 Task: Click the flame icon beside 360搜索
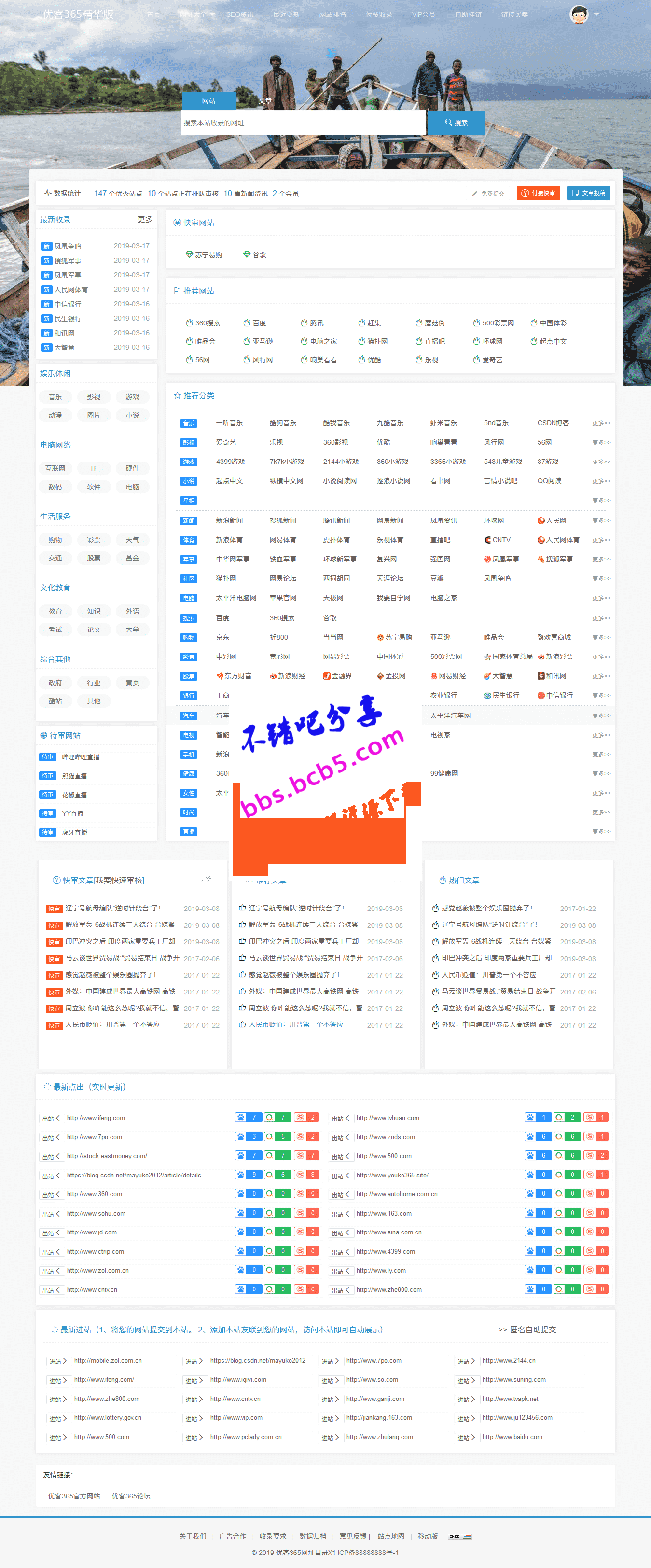coord(189,322)
